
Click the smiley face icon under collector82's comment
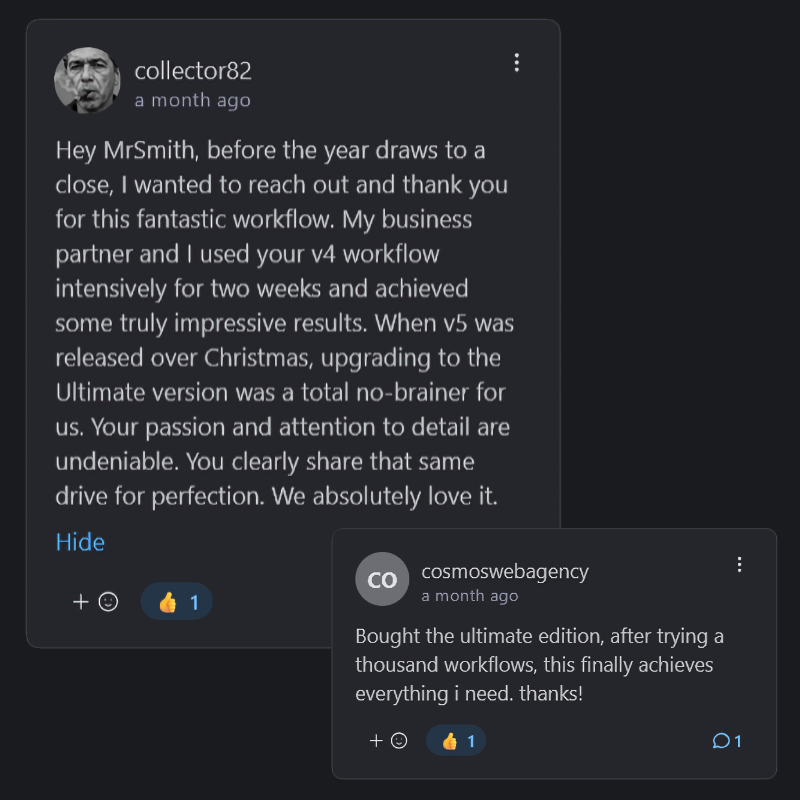tap(109, 602)
